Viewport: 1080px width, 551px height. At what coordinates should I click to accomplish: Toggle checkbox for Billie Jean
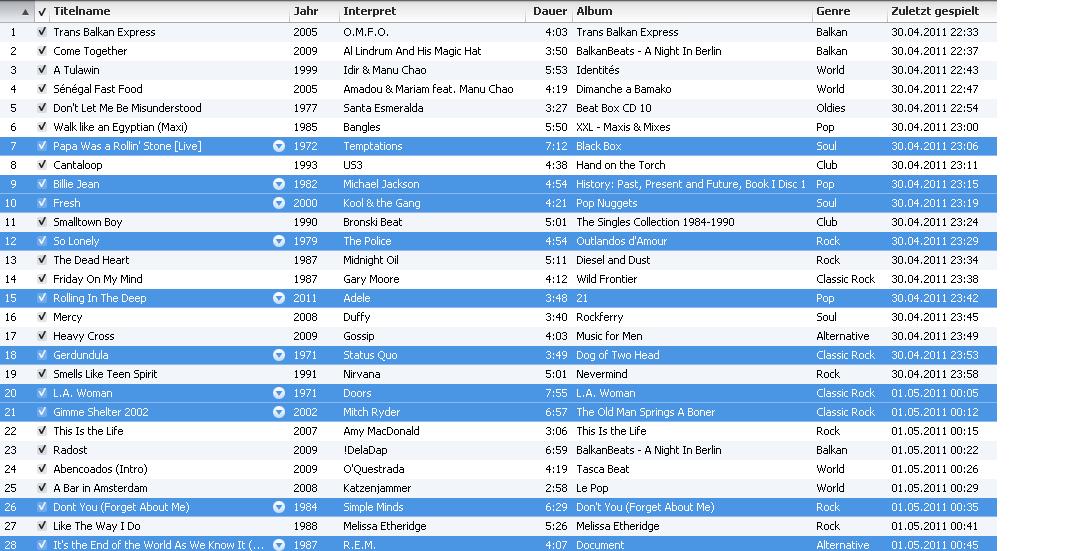tap(42, 184)
